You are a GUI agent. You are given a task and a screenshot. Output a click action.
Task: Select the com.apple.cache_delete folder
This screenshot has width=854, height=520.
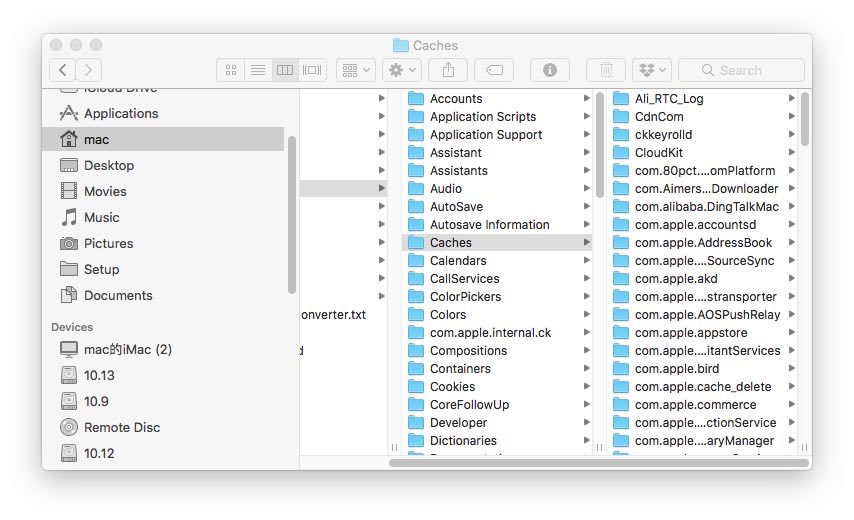702,387
